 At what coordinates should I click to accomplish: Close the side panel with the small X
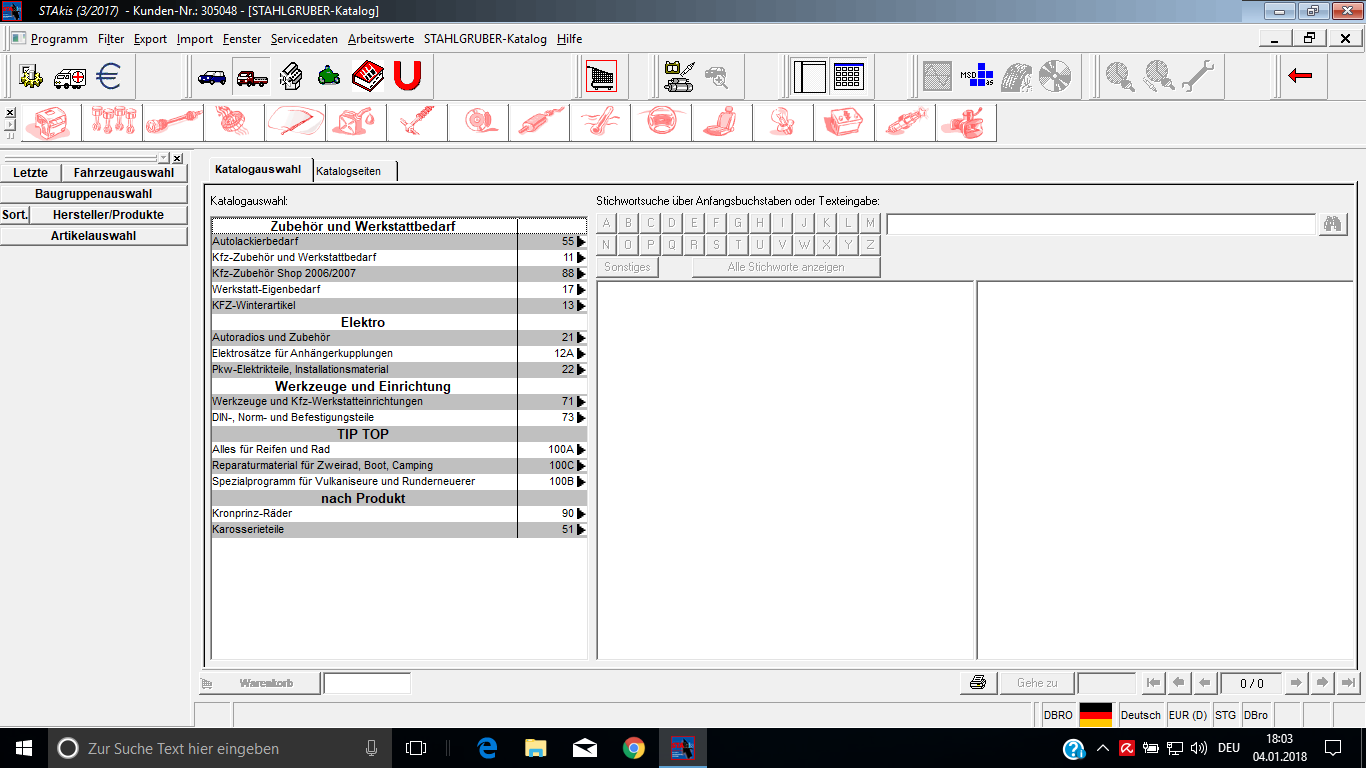click(x=177, y=158)
